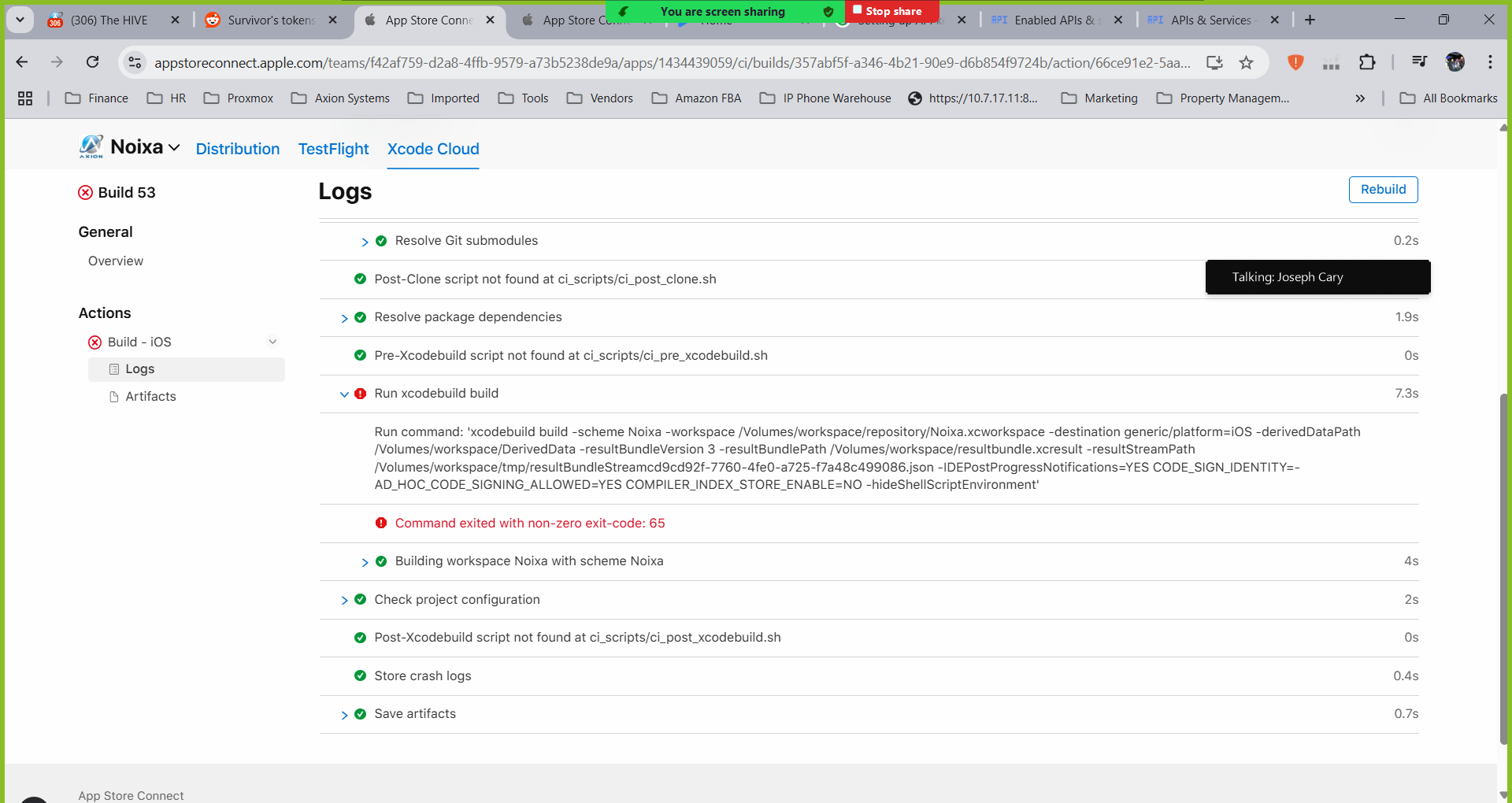Open the Brave shield icon

coord(1295,62)
